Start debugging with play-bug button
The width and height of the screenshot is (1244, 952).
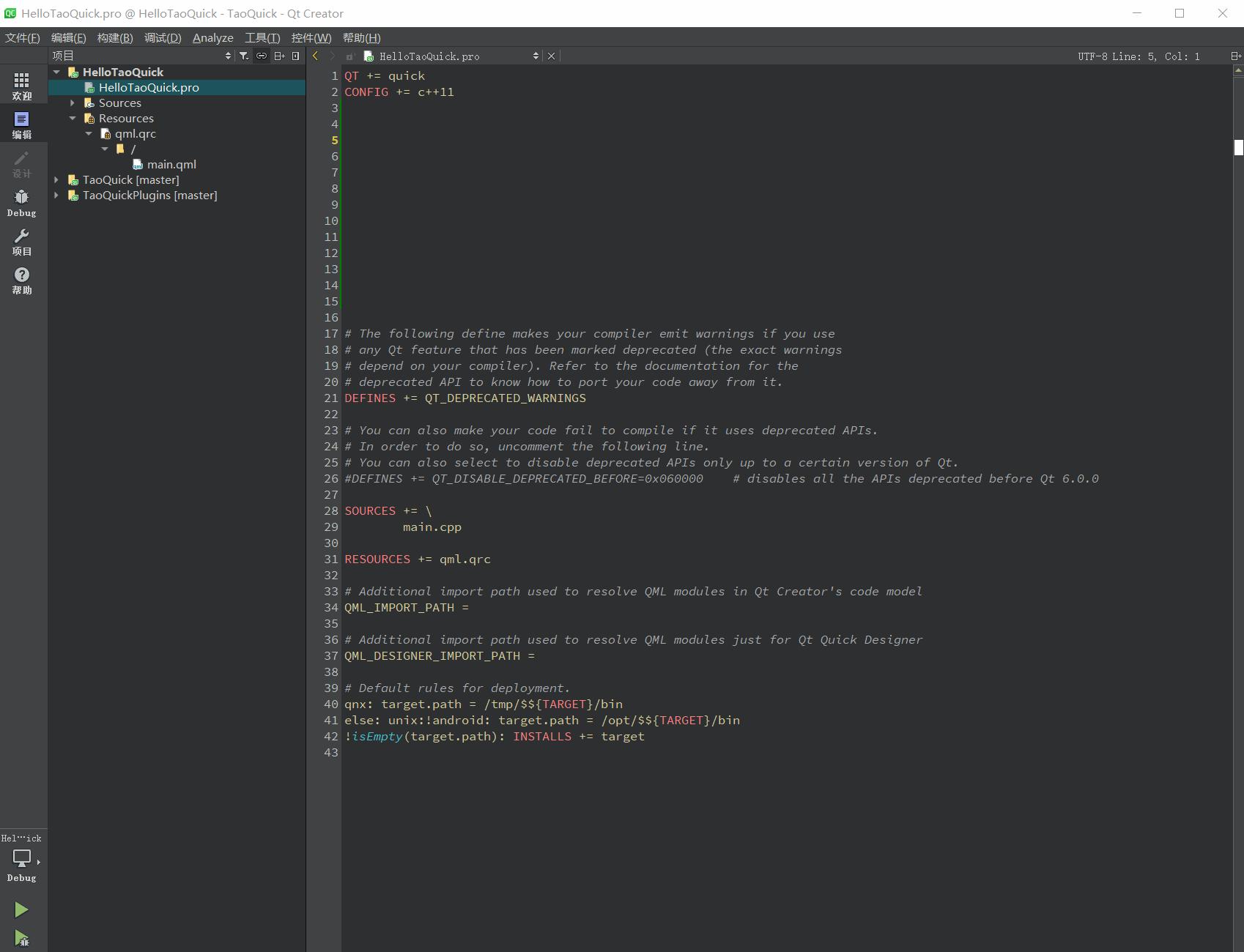[21, 938]
